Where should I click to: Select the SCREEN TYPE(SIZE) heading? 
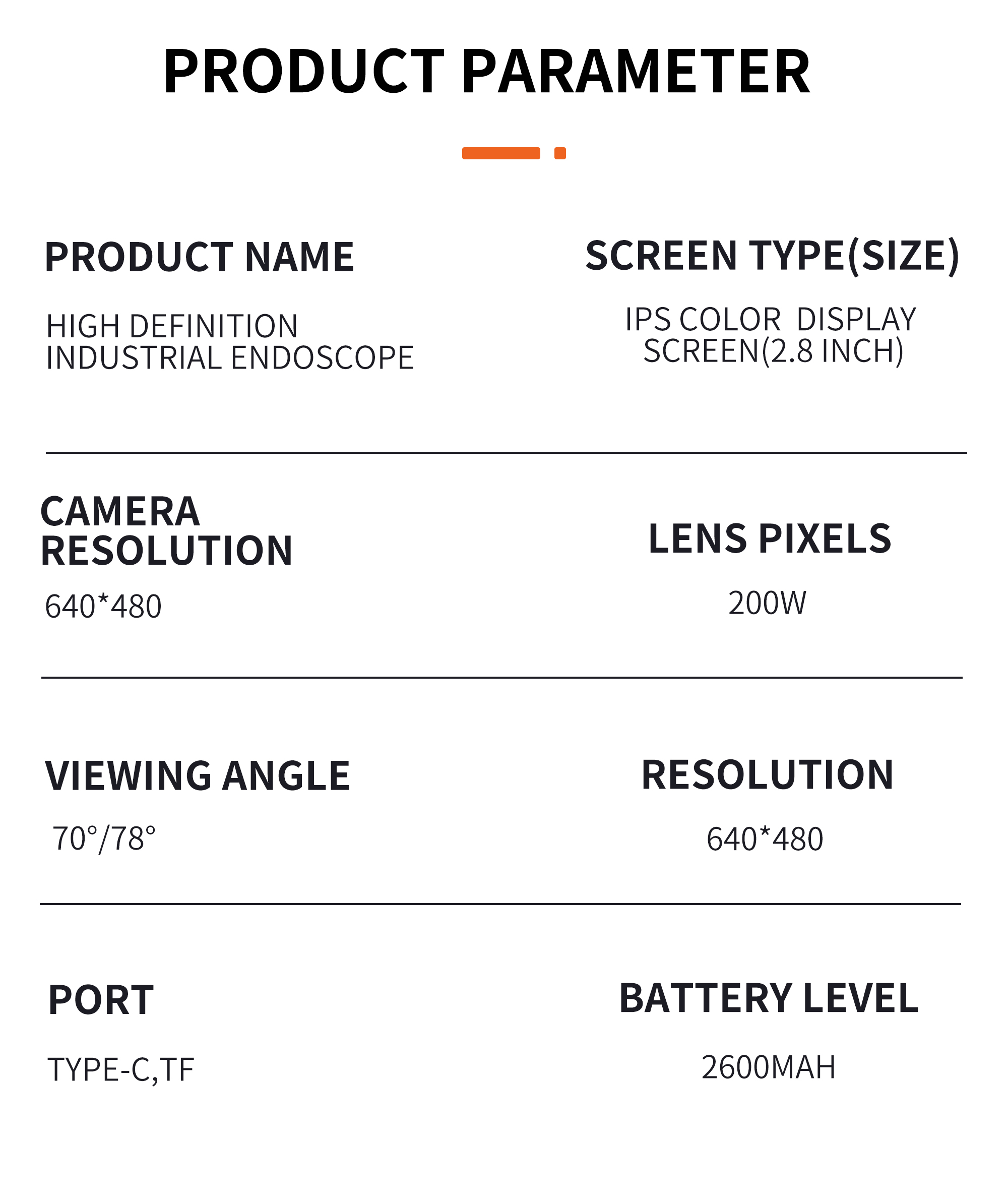tap(773, 256)
